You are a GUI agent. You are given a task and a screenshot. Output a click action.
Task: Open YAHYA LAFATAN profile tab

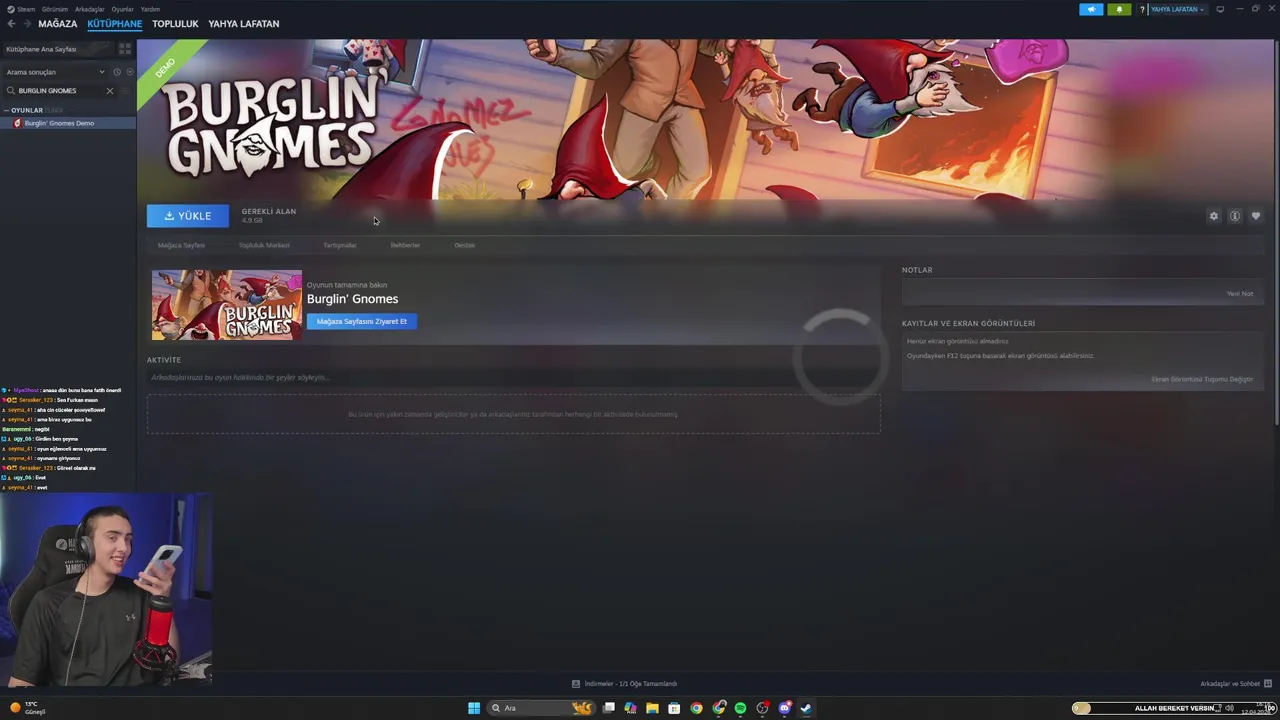pyautogui.click(x=244, y=23)
